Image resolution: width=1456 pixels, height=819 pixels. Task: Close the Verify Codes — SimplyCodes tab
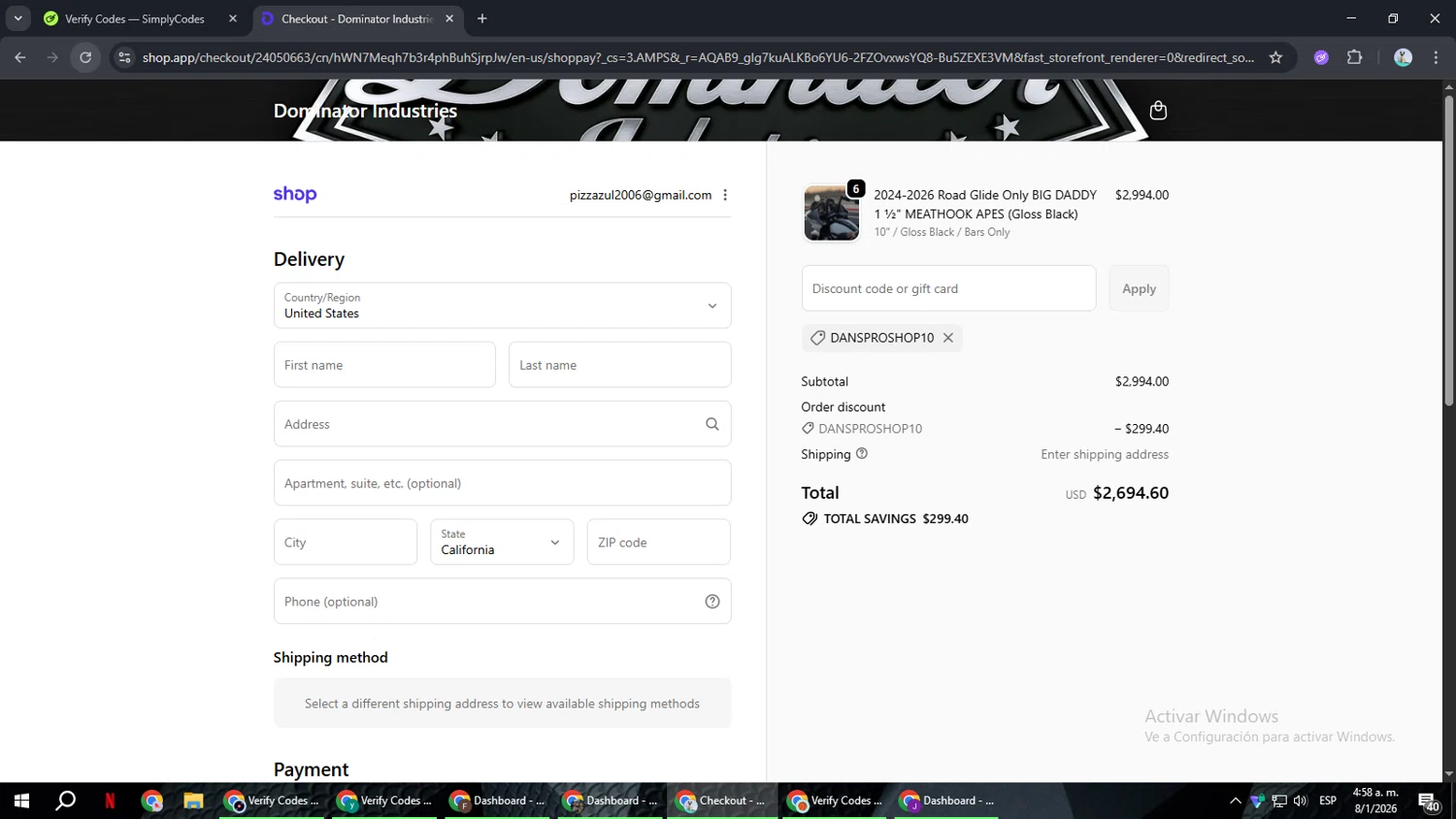pos(233,18)
